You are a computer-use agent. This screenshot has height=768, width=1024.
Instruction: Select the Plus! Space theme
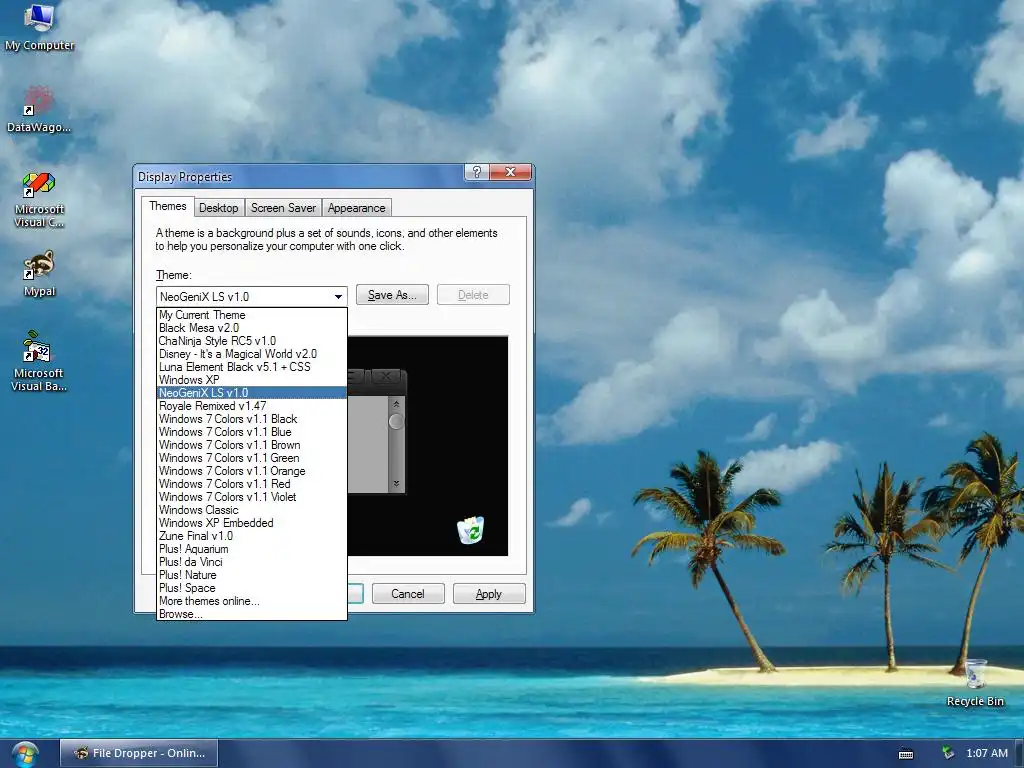point(251,588)
